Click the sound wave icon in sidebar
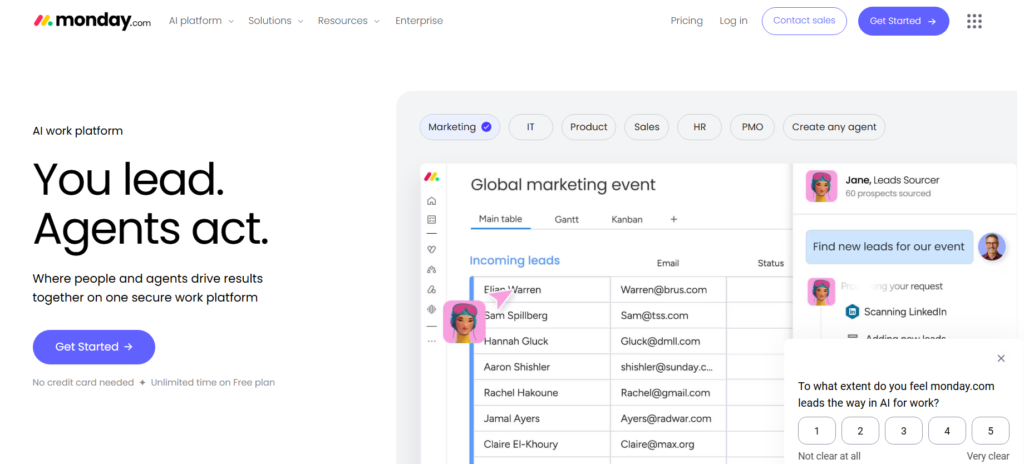The image size is (1024, 464). 431,309
